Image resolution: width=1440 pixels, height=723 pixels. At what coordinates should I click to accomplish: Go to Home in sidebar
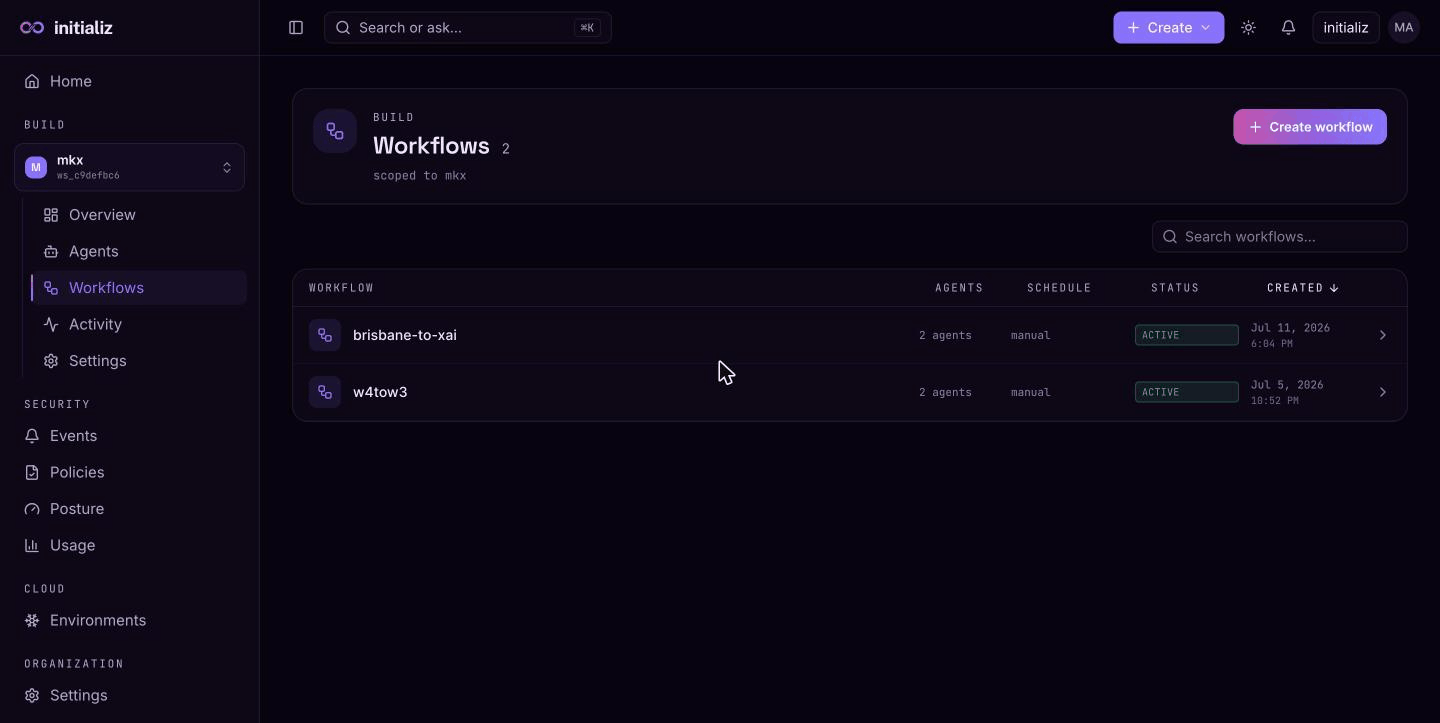130,81
